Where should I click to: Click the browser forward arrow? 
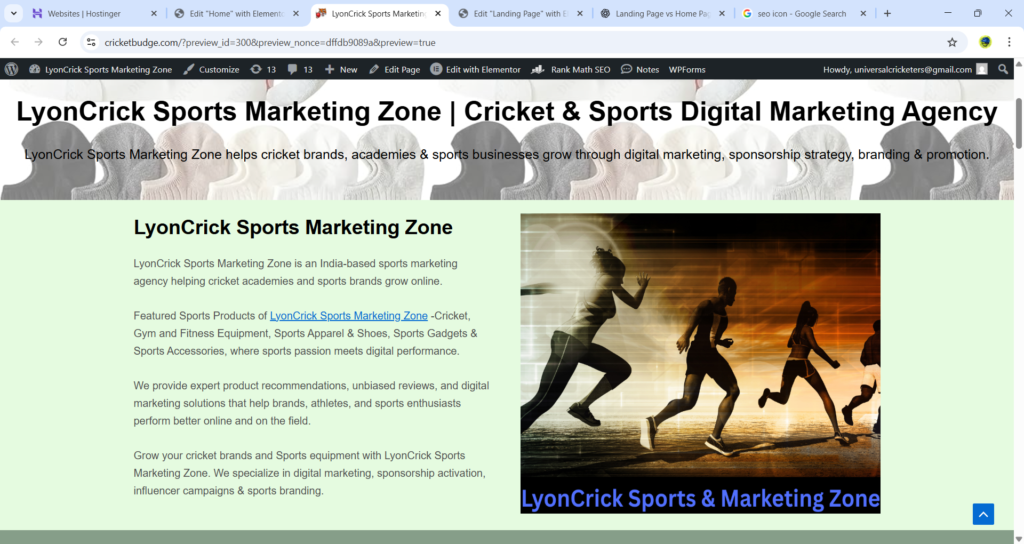[x=39, y=42]
